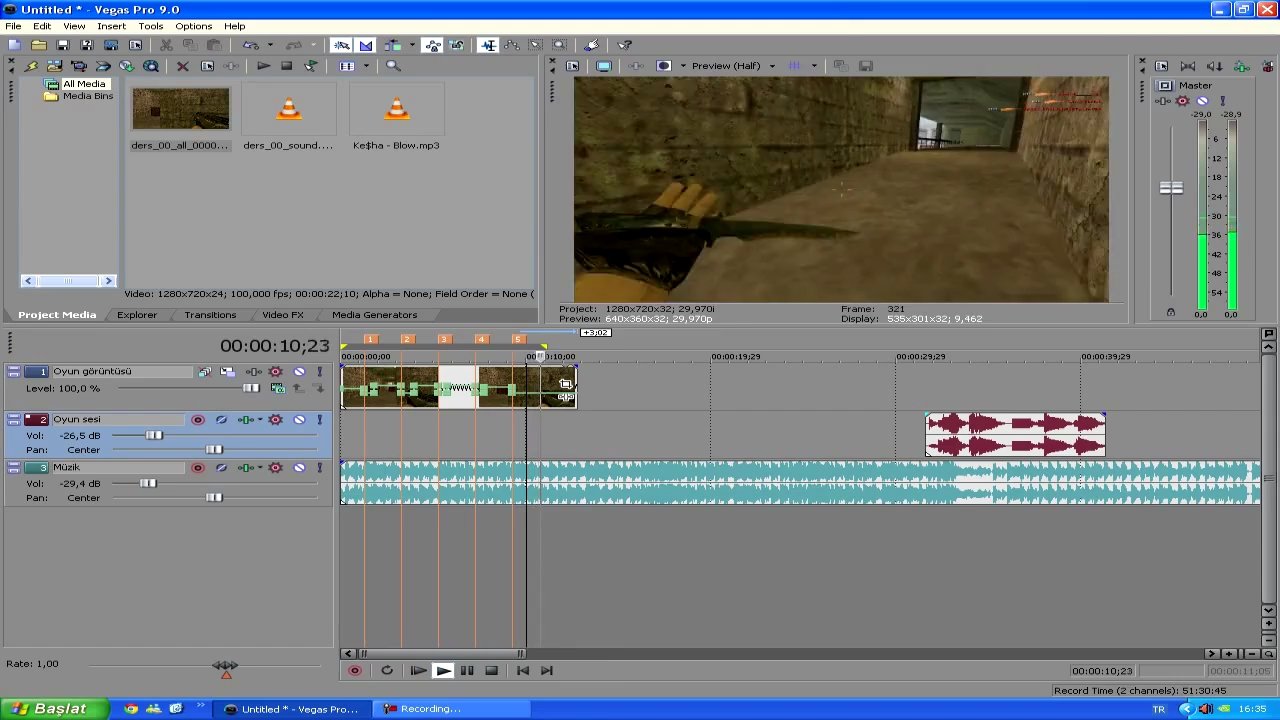
Task: Mute the Oyun görüntüsü video track
Action: pyautogui.click(x=299, y=372)
